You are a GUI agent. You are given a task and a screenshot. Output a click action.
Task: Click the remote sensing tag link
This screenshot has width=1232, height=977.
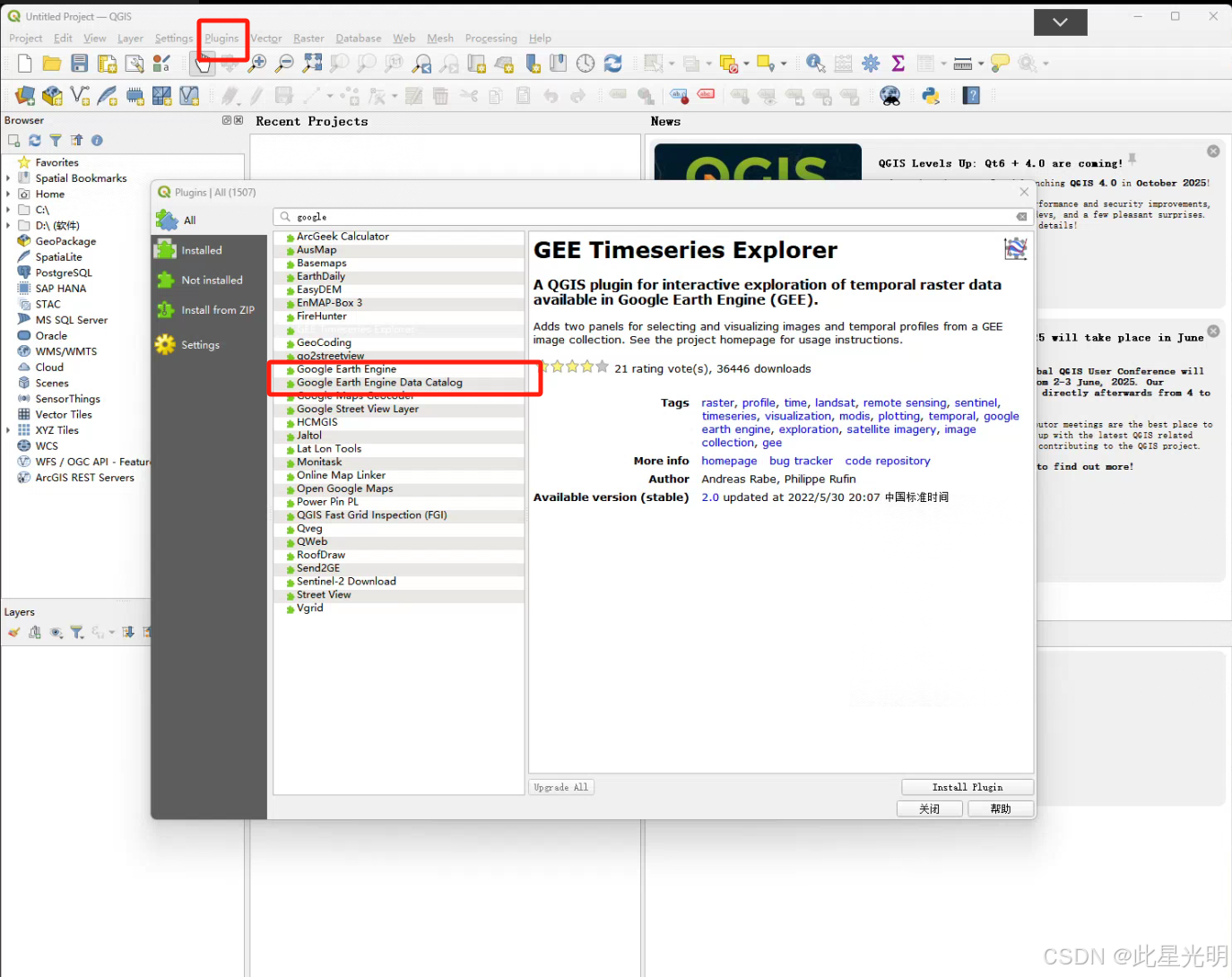pyautogui.click(x=905, y=403)
